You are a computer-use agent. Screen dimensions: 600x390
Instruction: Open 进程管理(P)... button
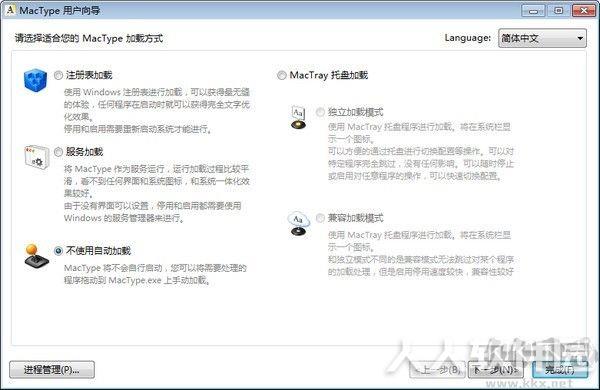click(x=52, y=370)
